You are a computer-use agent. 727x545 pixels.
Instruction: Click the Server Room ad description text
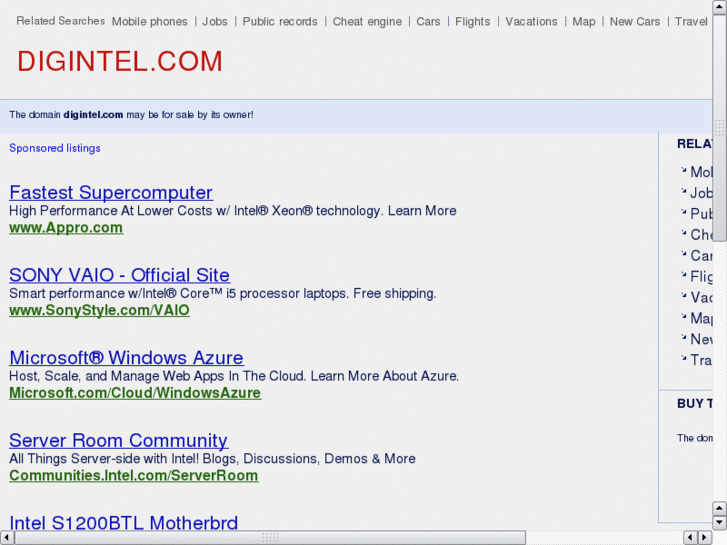point(212,459)
